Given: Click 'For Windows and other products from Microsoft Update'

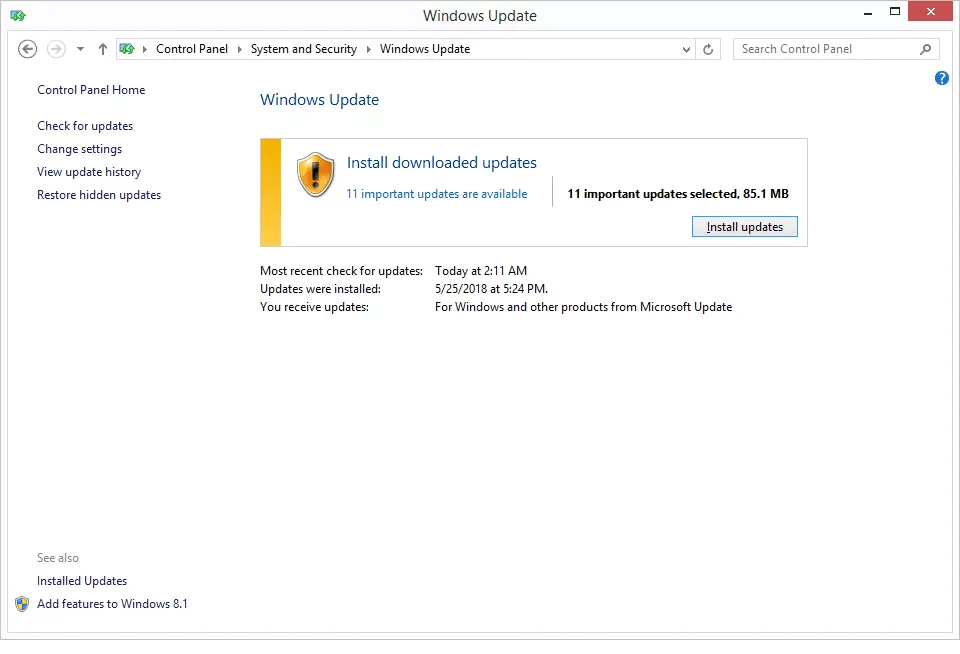Looking at the screenshot, I should click(583, 307).
